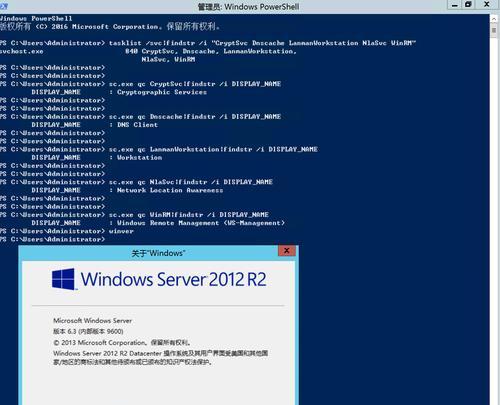Click the PowerShell vertical scrollbar thumb
The image size is (500, 405).
pos(494,31)
